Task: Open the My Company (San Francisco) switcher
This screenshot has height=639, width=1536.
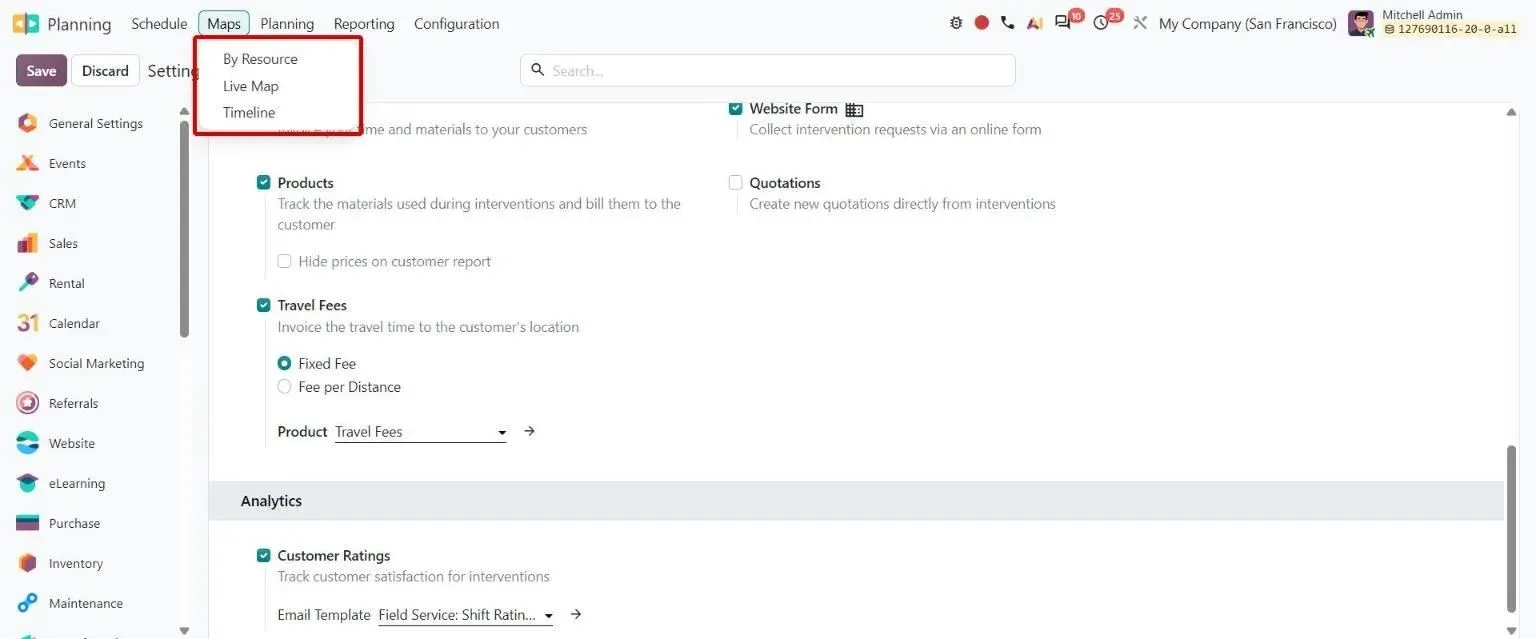Action: coord(1247,23)
